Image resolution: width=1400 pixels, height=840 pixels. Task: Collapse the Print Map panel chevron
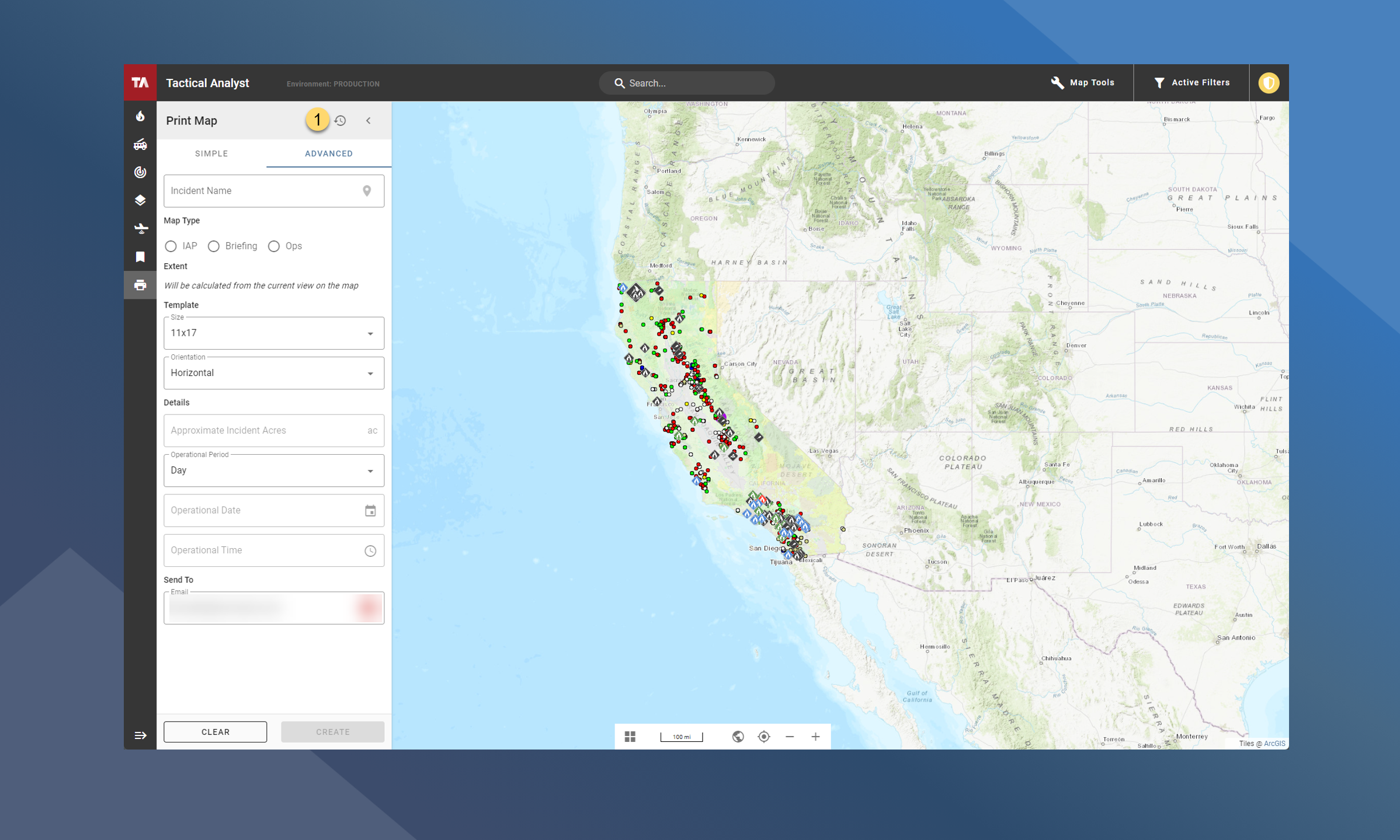click(x=369, y=120)
